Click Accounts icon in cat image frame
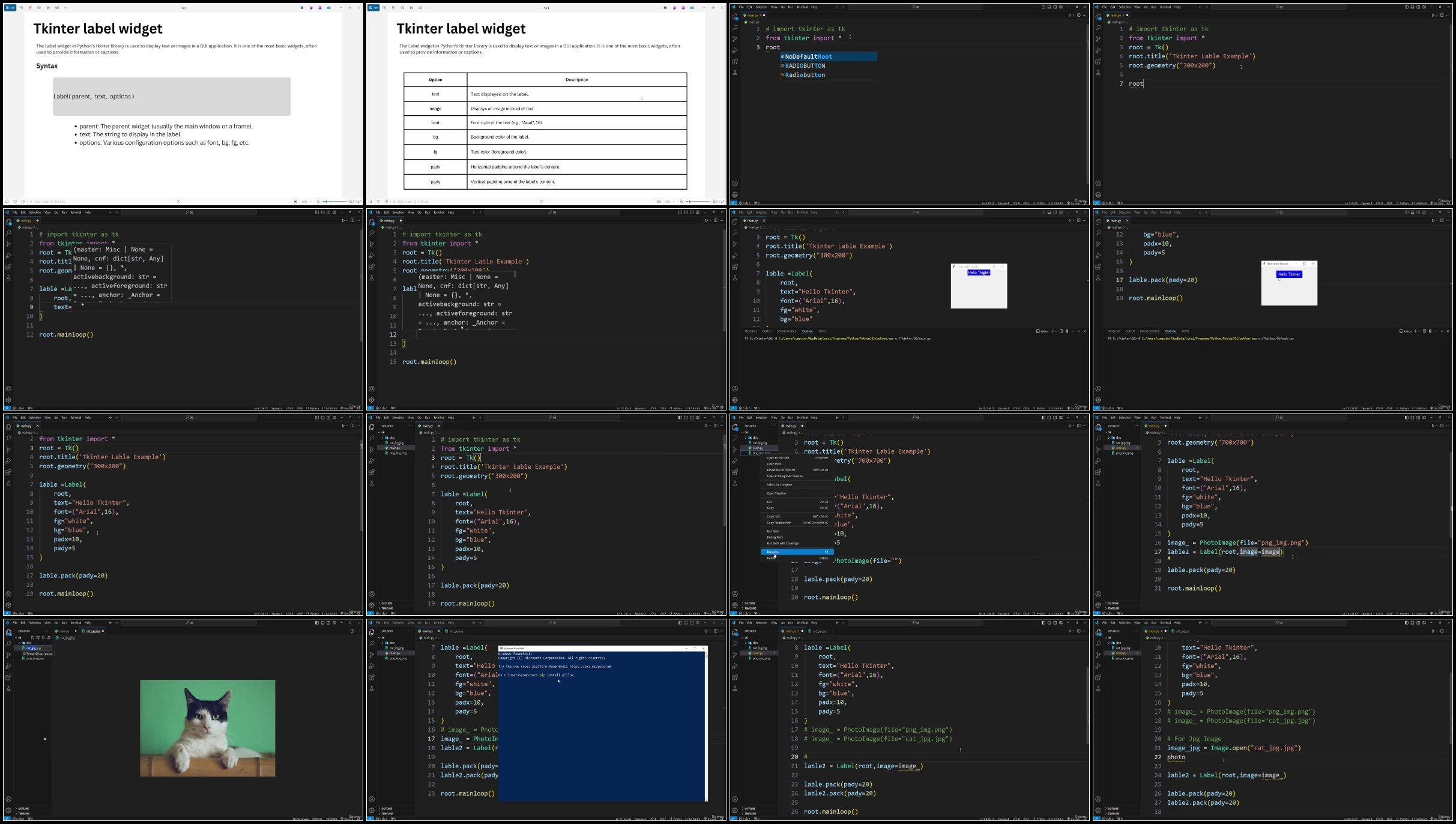This screenshot has width=1456, height=824. click(8, 799)
